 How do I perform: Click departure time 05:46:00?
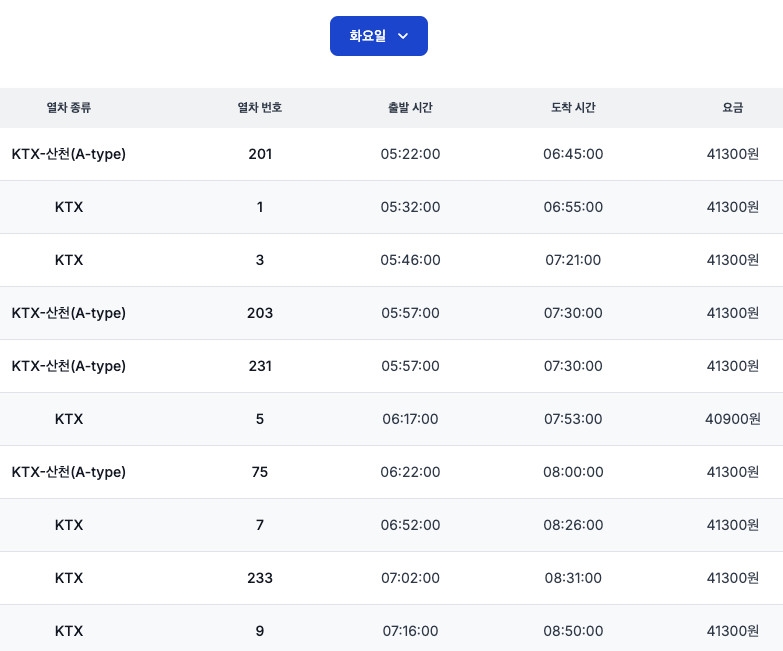click(410, 260)
